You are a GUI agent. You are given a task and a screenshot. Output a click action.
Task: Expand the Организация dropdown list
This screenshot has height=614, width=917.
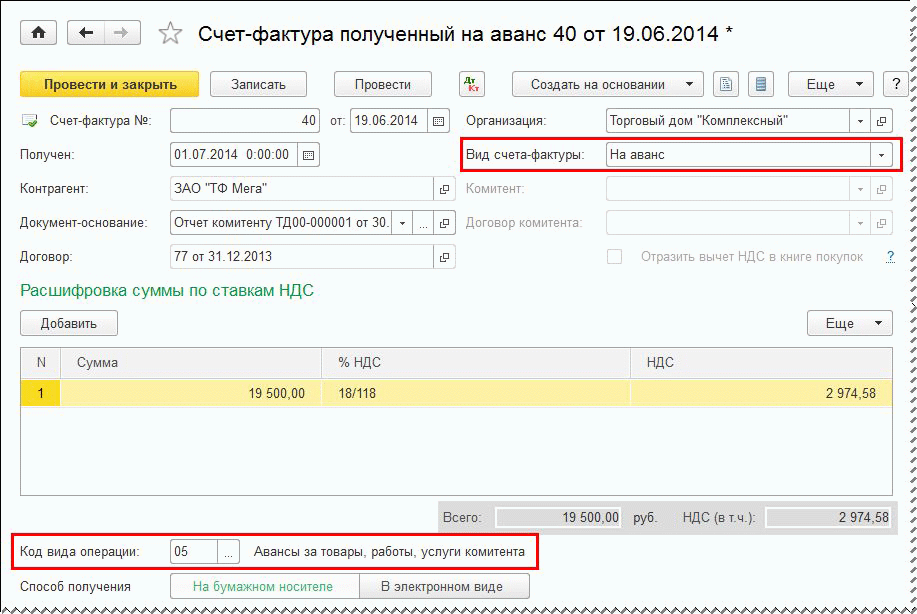(x=860, y=121)
